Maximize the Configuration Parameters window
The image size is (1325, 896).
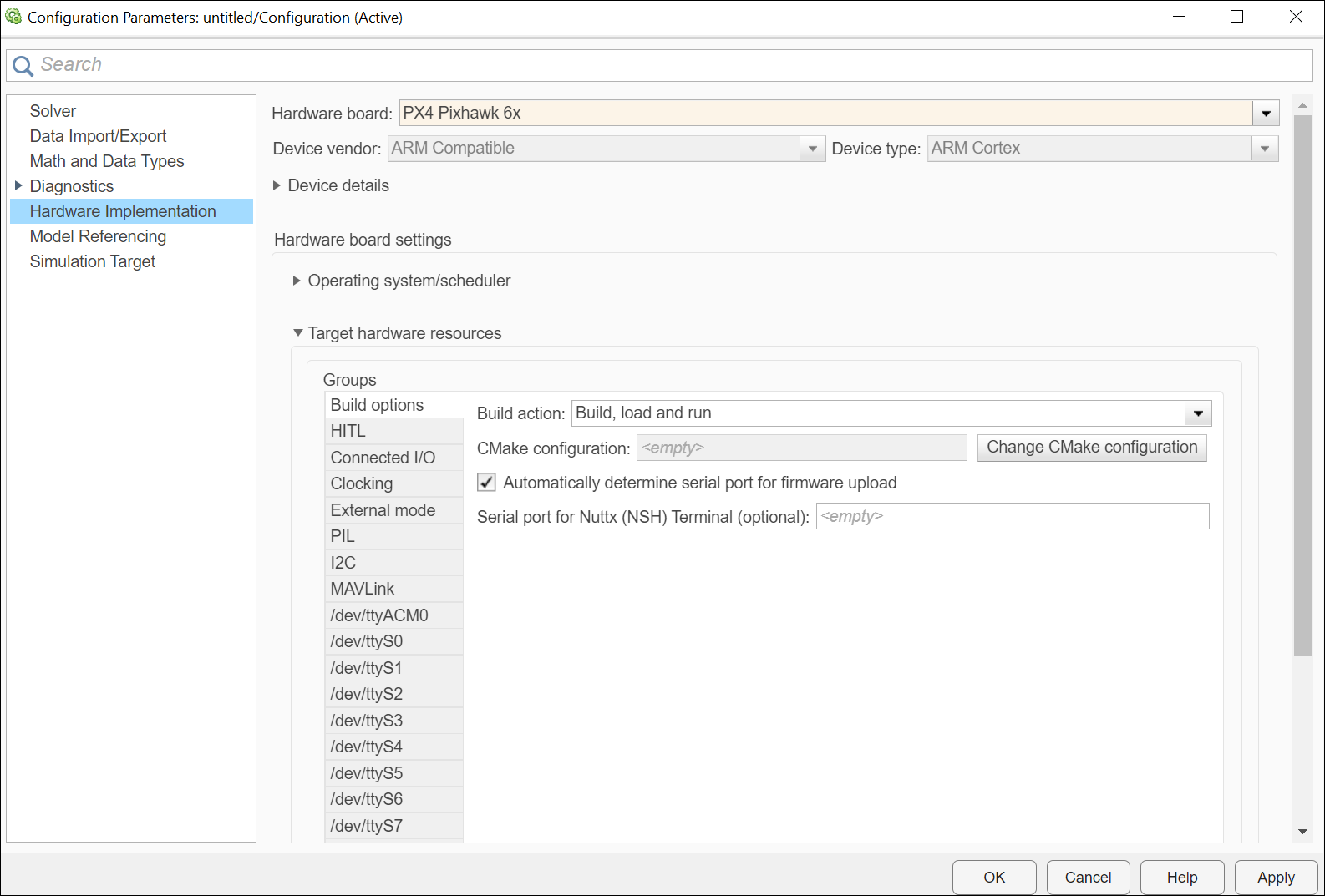pos(1237,17)
